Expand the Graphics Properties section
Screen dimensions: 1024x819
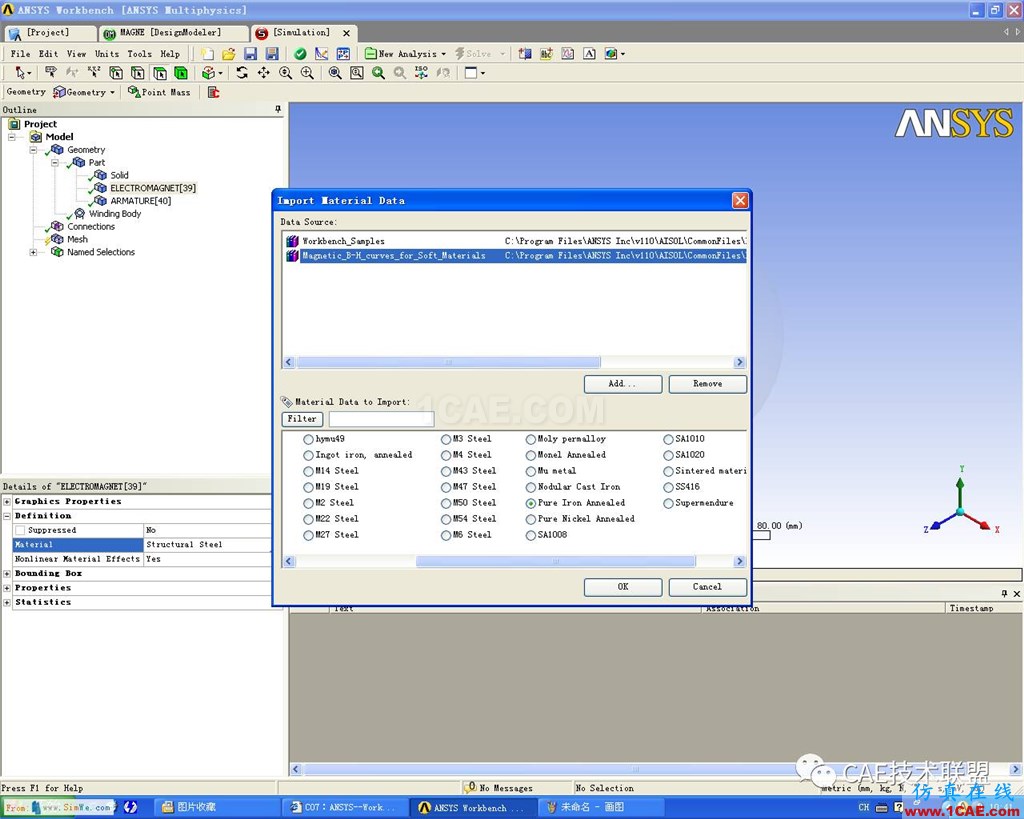7,502
